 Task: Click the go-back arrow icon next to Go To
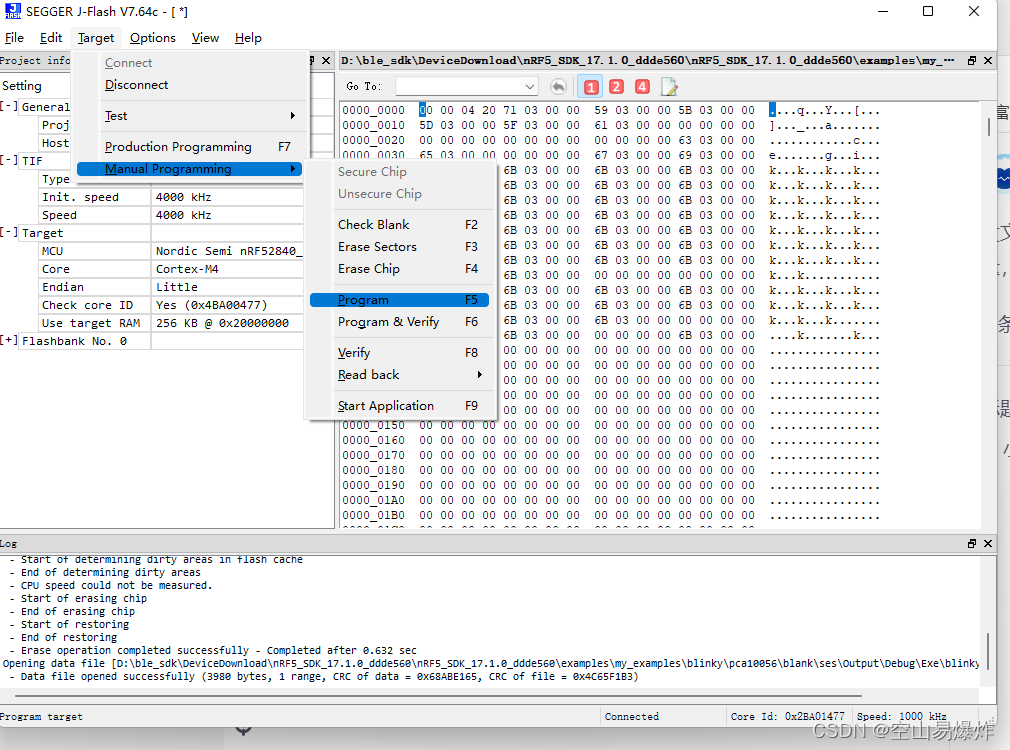(x=558, y=87)
